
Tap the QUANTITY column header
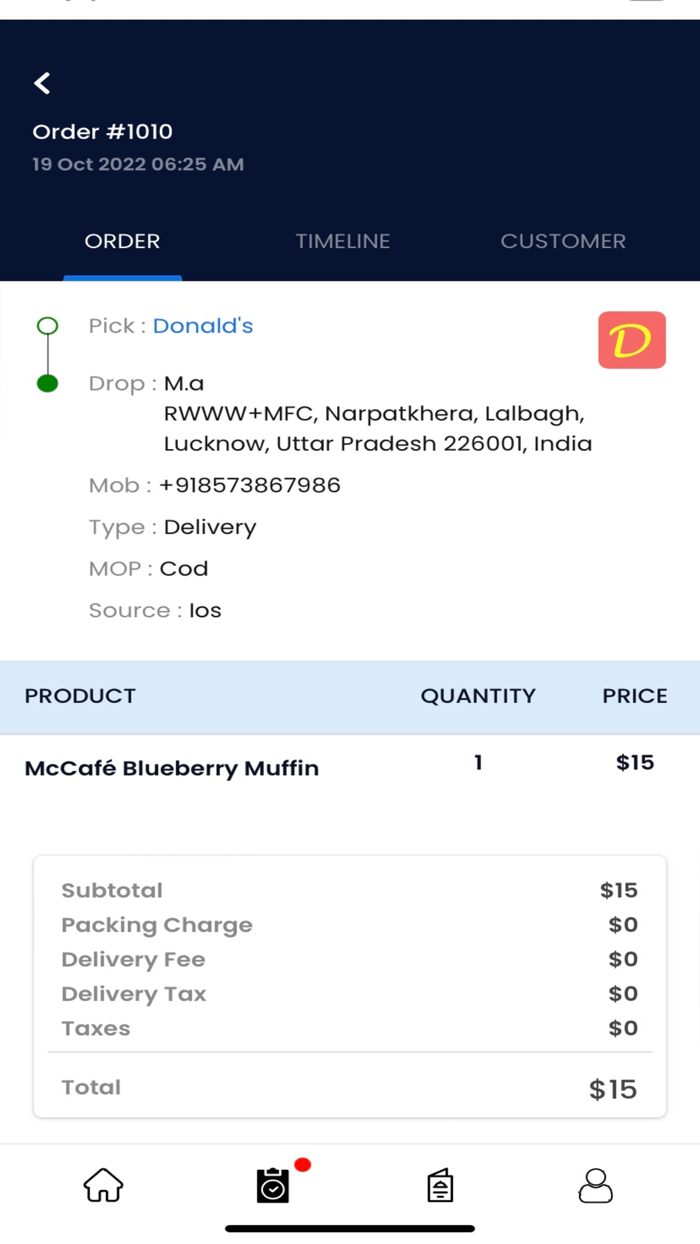click(478, 696)
